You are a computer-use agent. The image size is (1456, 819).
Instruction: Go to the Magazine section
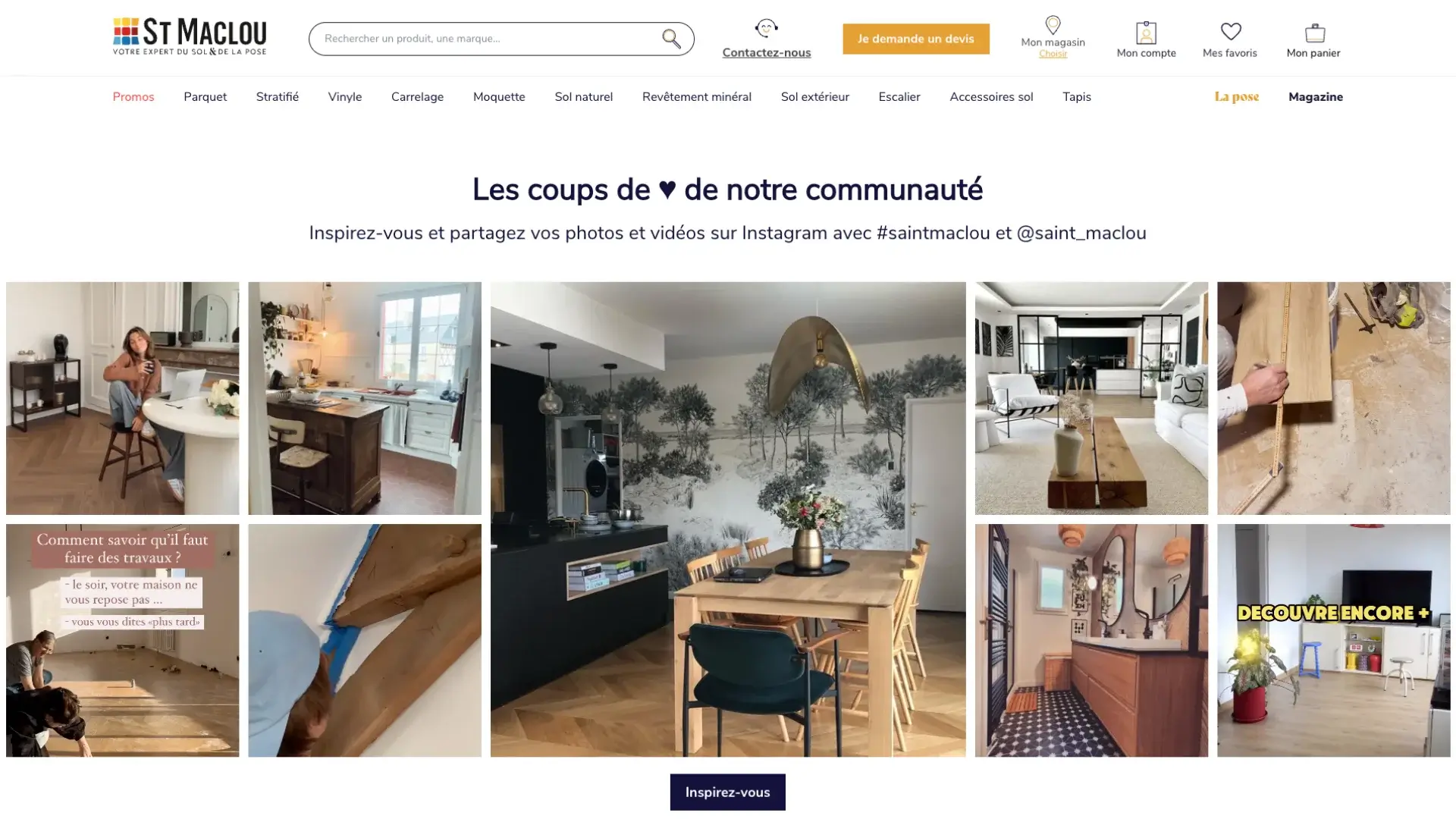coord(1315,97)
